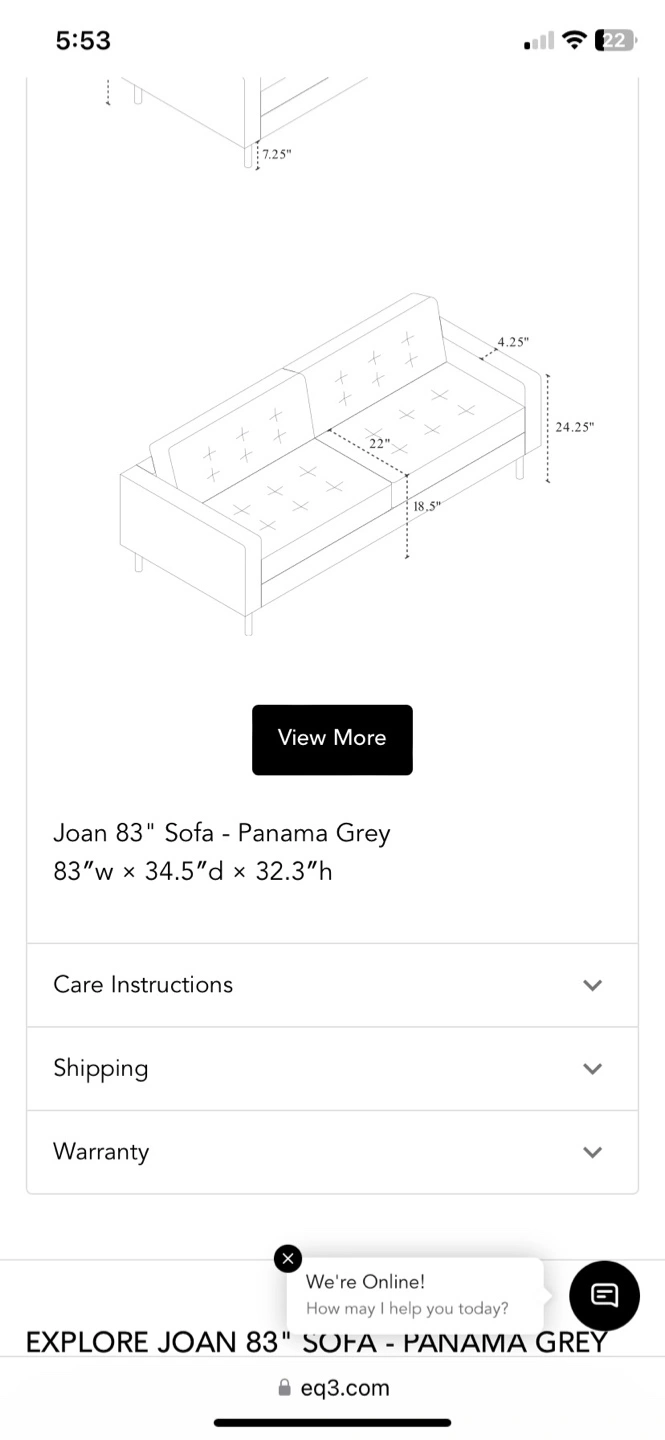
Task: Select the Shipping row label
Action: click(x=101, y=1069)
